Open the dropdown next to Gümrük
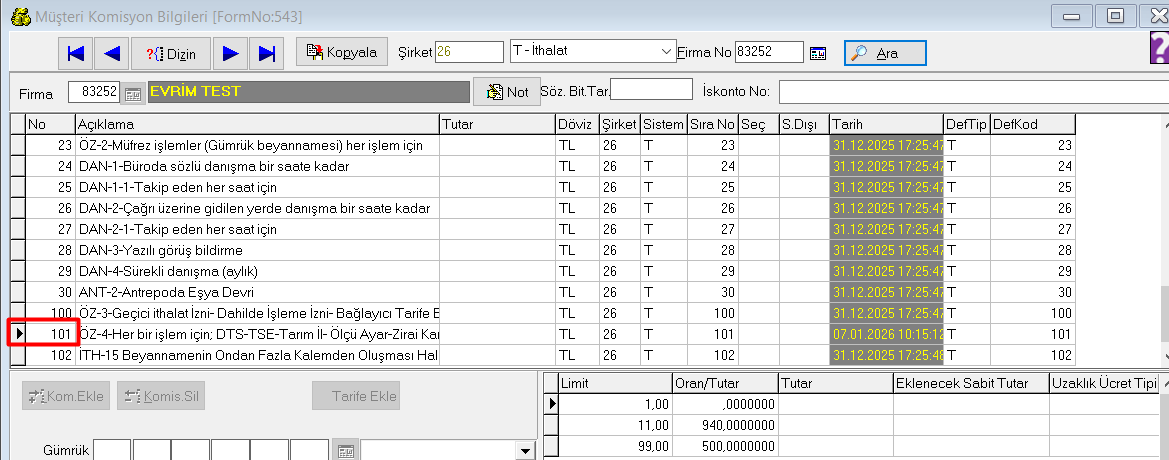Screen dimensions: 1169x460 tap(525, 452)
